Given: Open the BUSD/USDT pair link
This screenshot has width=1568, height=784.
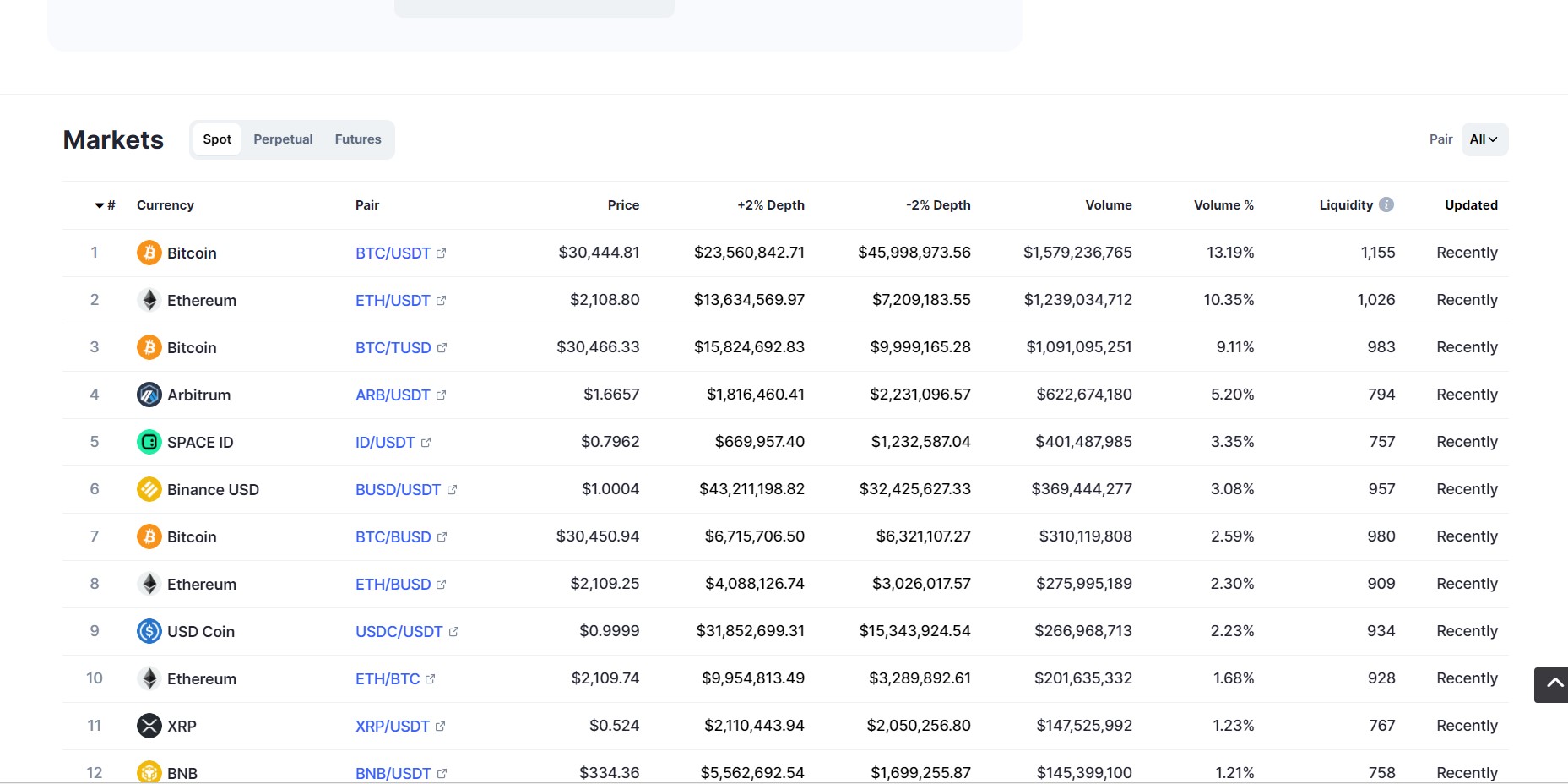Looking at the screenshot, I should [x=398, y=489].
